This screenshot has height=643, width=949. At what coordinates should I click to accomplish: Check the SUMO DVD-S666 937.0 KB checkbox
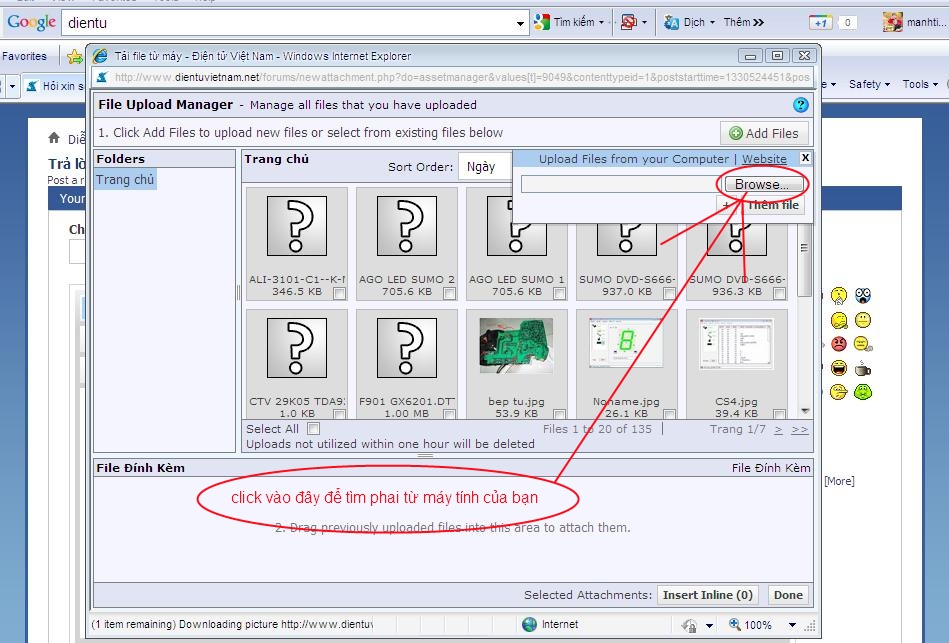click(669, 294)
